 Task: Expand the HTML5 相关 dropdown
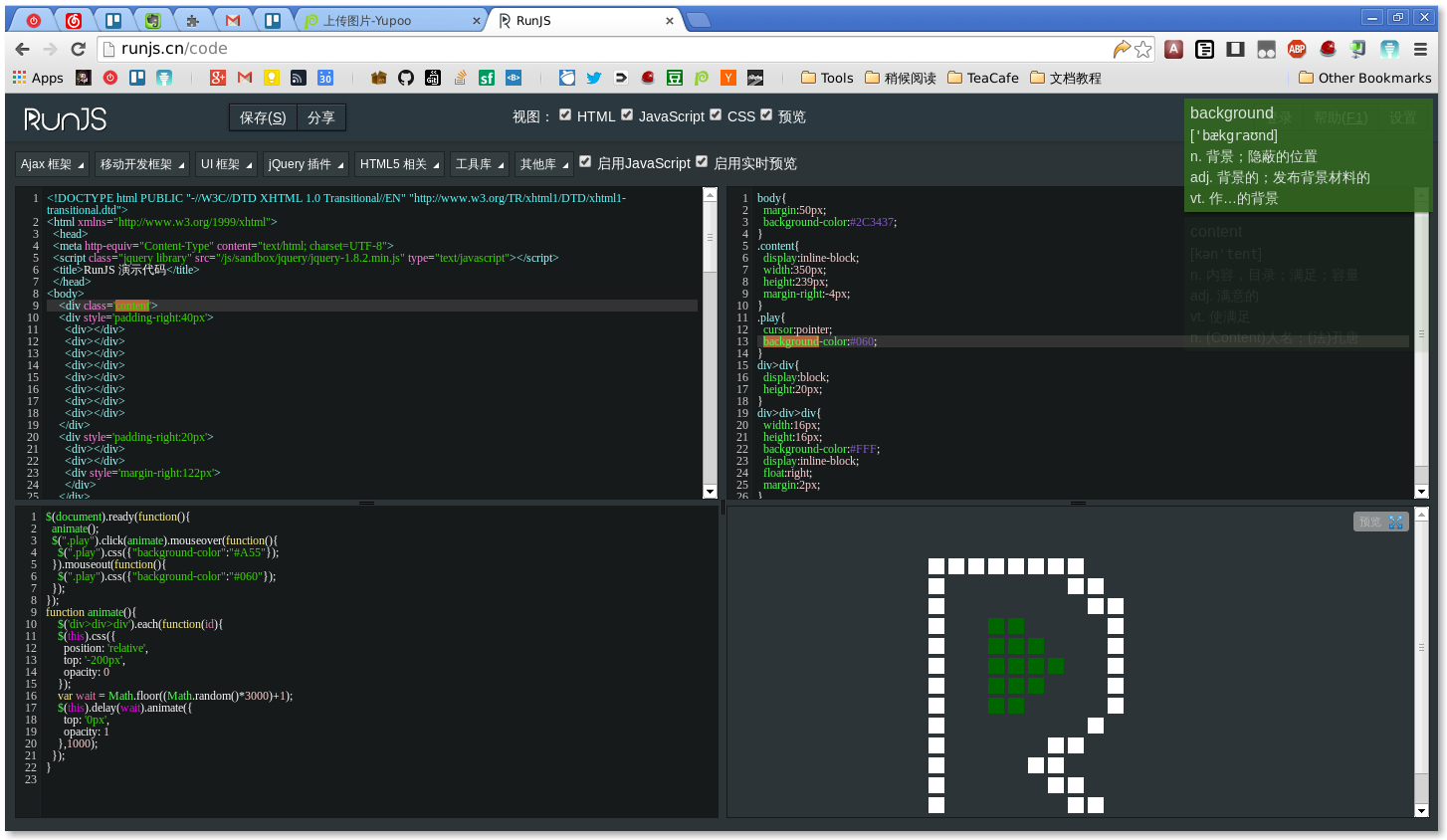(x=399, y=164)
